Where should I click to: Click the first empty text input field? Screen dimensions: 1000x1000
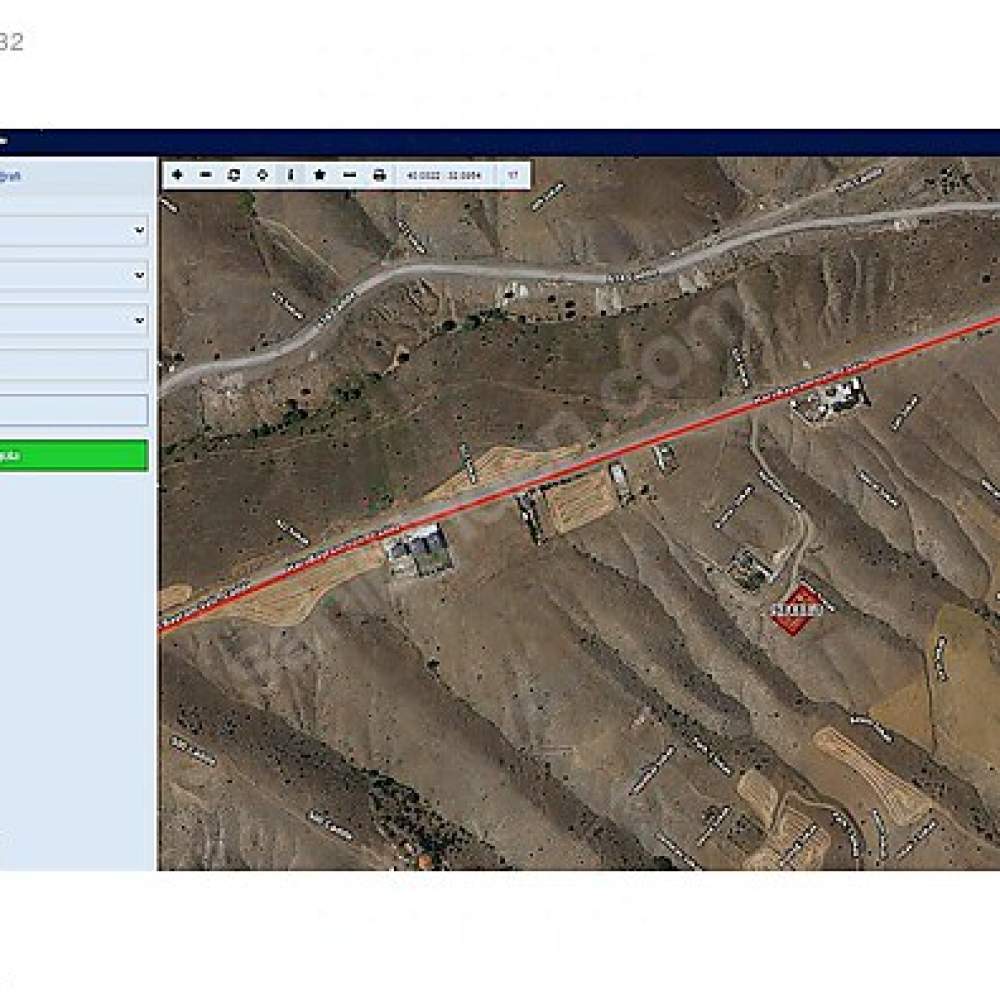(74, 365)
